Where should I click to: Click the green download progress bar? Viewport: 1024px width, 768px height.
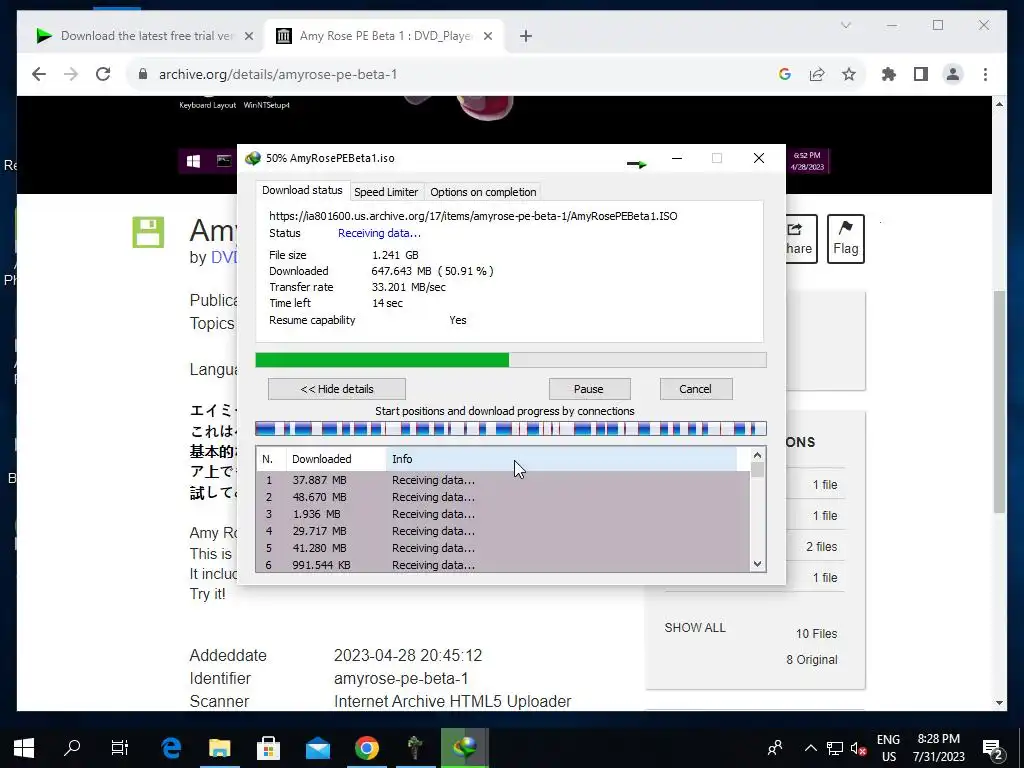(511, 360)
